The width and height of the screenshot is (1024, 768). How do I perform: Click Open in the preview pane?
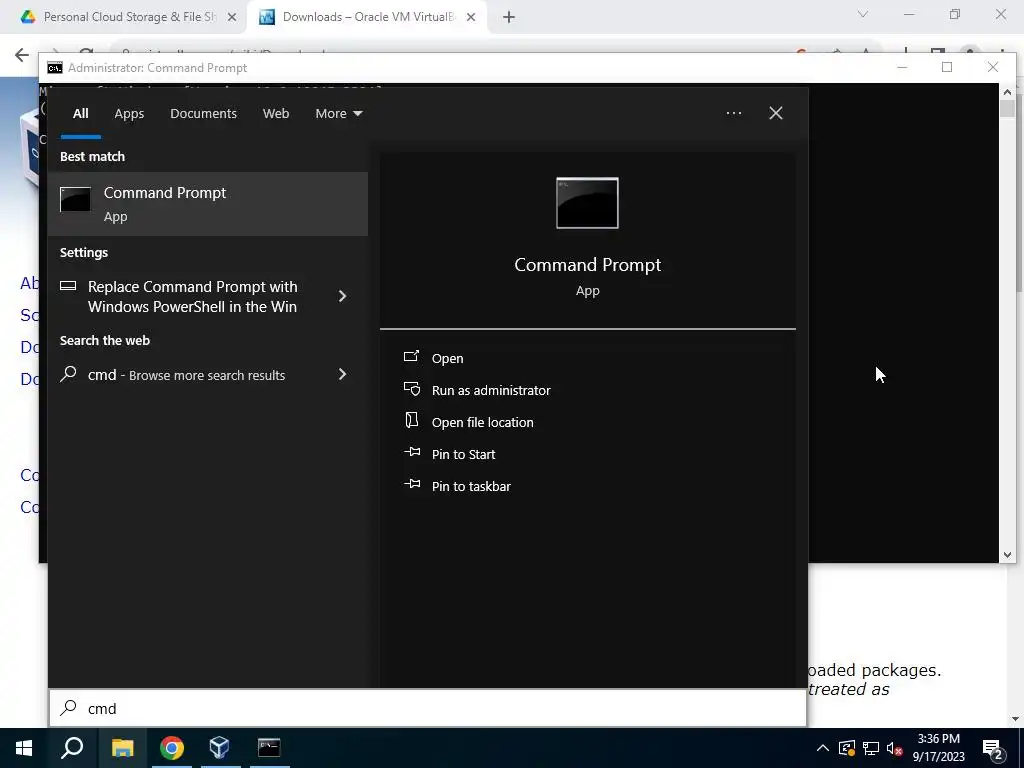click(x=447, y=359)
